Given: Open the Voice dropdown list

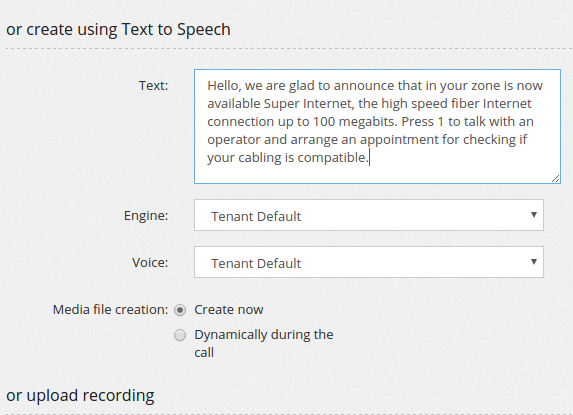Looking at the screenshot, I should click(369, 262).
